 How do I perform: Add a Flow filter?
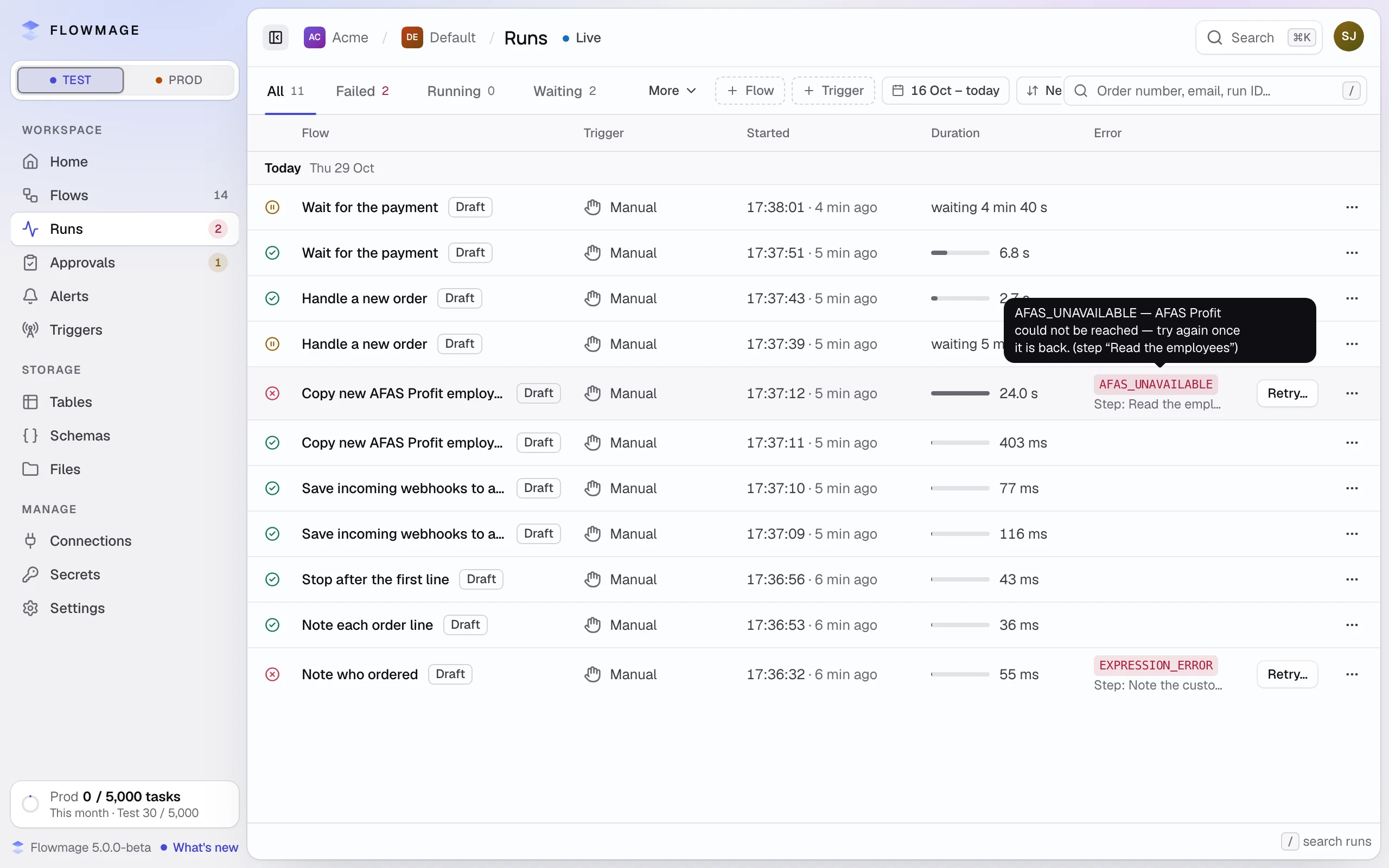[750, 91]
